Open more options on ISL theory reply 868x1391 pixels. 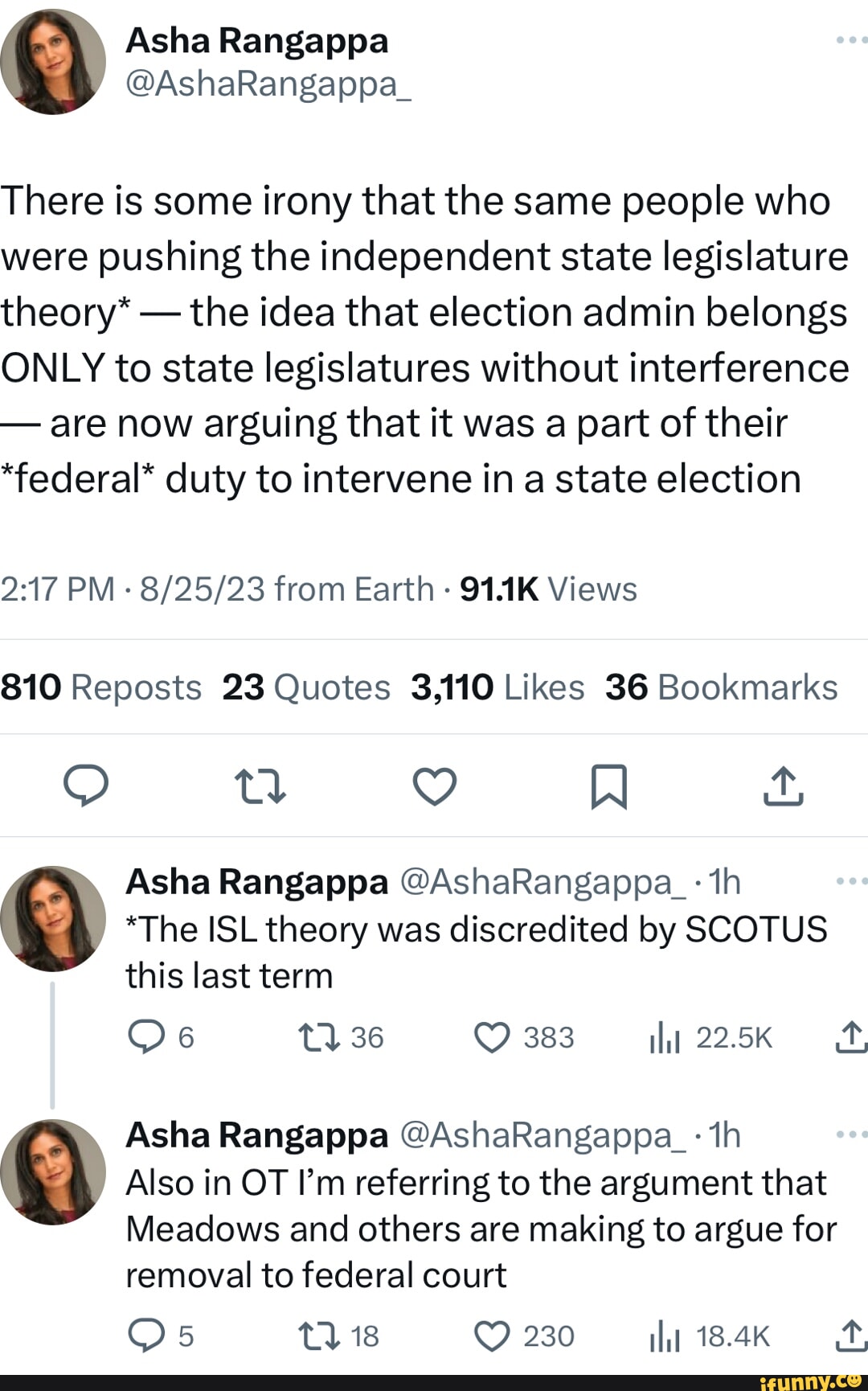pos(850,881)
